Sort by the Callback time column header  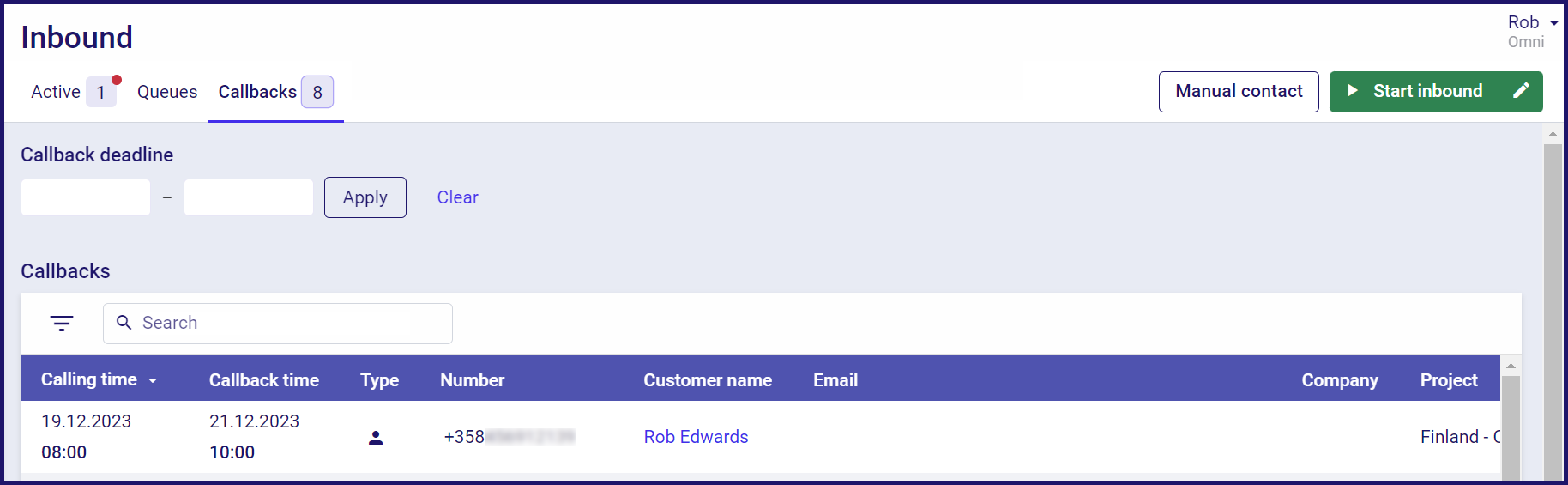coord(264,380)
